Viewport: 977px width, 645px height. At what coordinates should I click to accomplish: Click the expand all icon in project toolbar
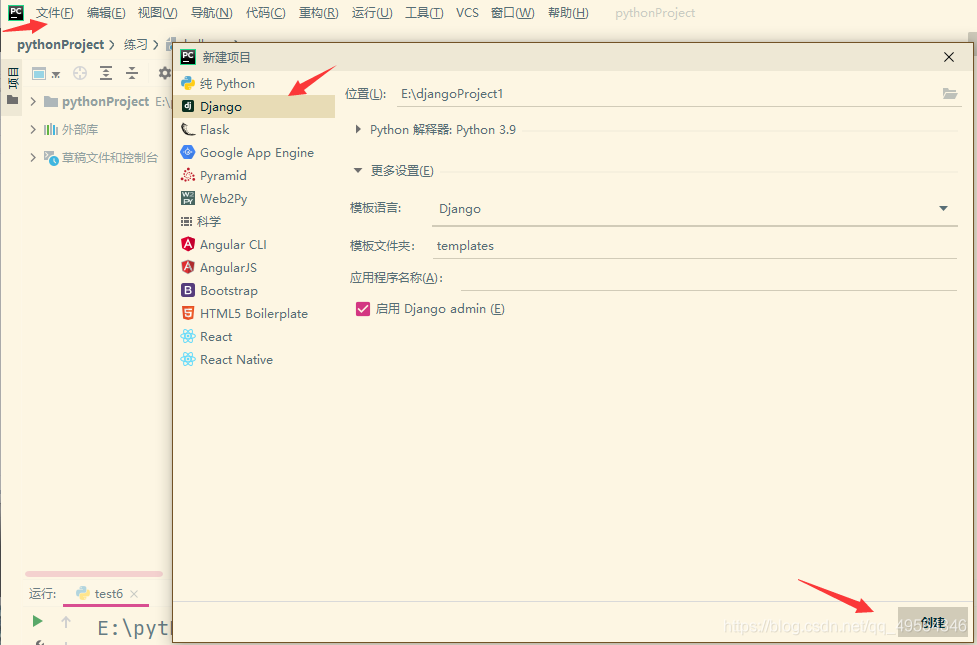pyautogui.click(x=106, y=74)
